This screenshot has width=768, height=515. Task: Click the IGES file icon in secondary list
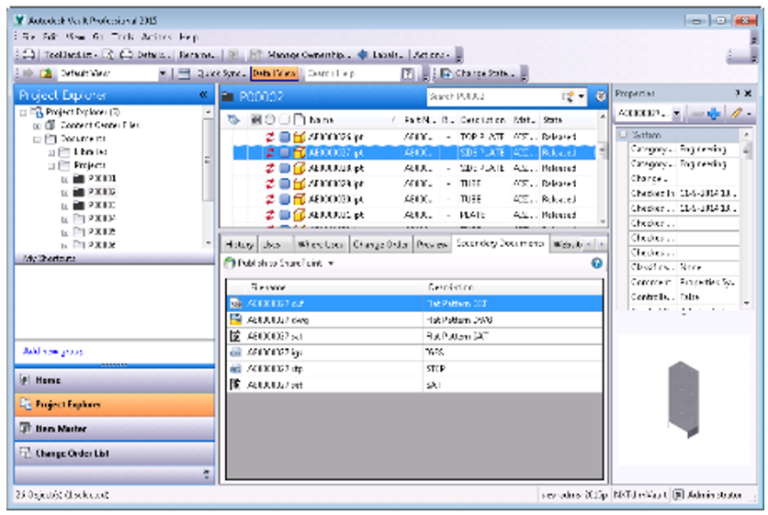(x=236, y=352)
